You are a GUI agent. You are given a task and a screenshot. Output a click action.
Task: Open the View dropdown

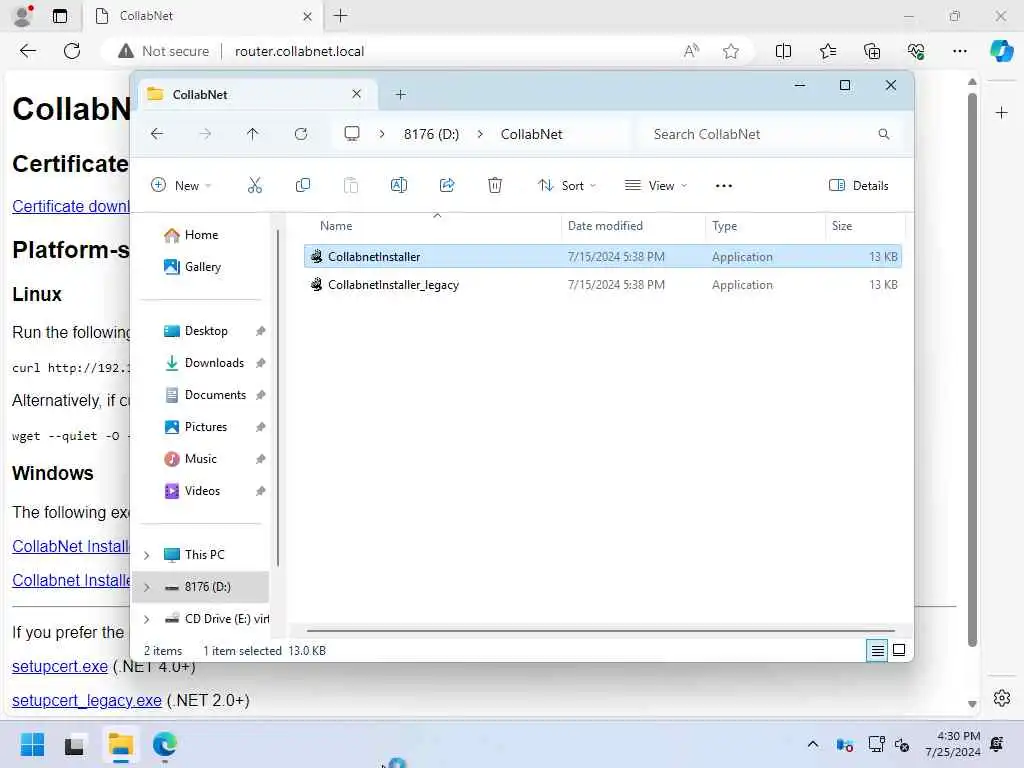[656, 185]
